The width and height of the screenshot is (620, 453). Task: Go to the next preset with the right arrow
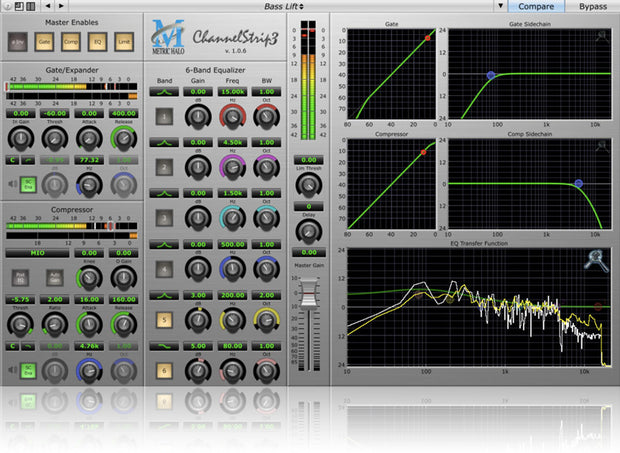pyautogui.click(x=61, y=6)
